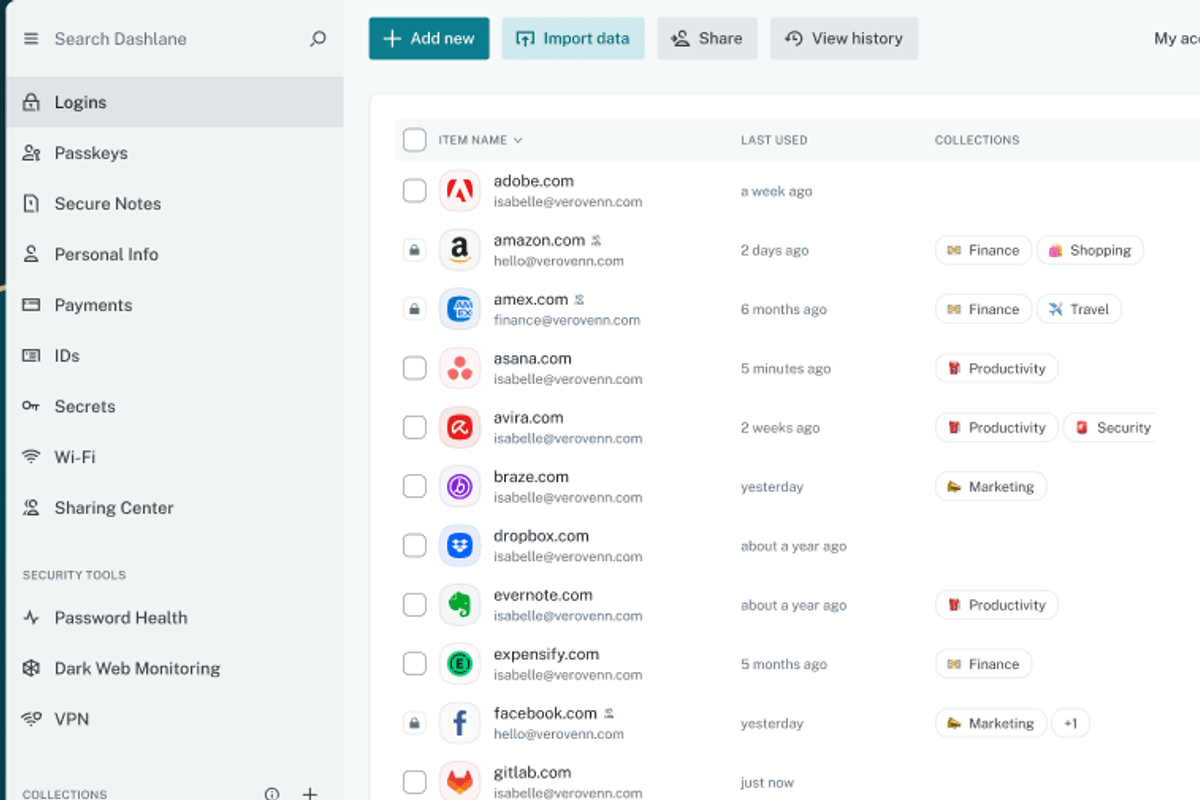This screenshot has height=800, width=1200.
Task: Open the asana.com logo icon
Action: pyautogui.click(x=460, y=368)
